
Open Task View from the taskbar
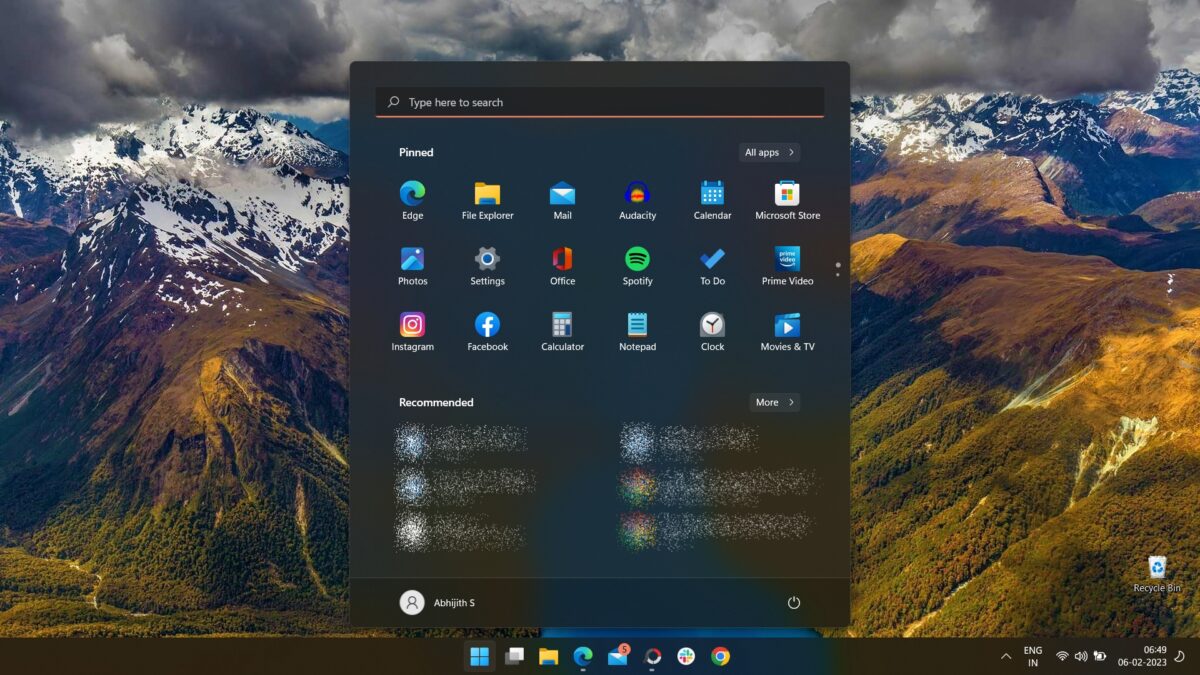point(514,656)
